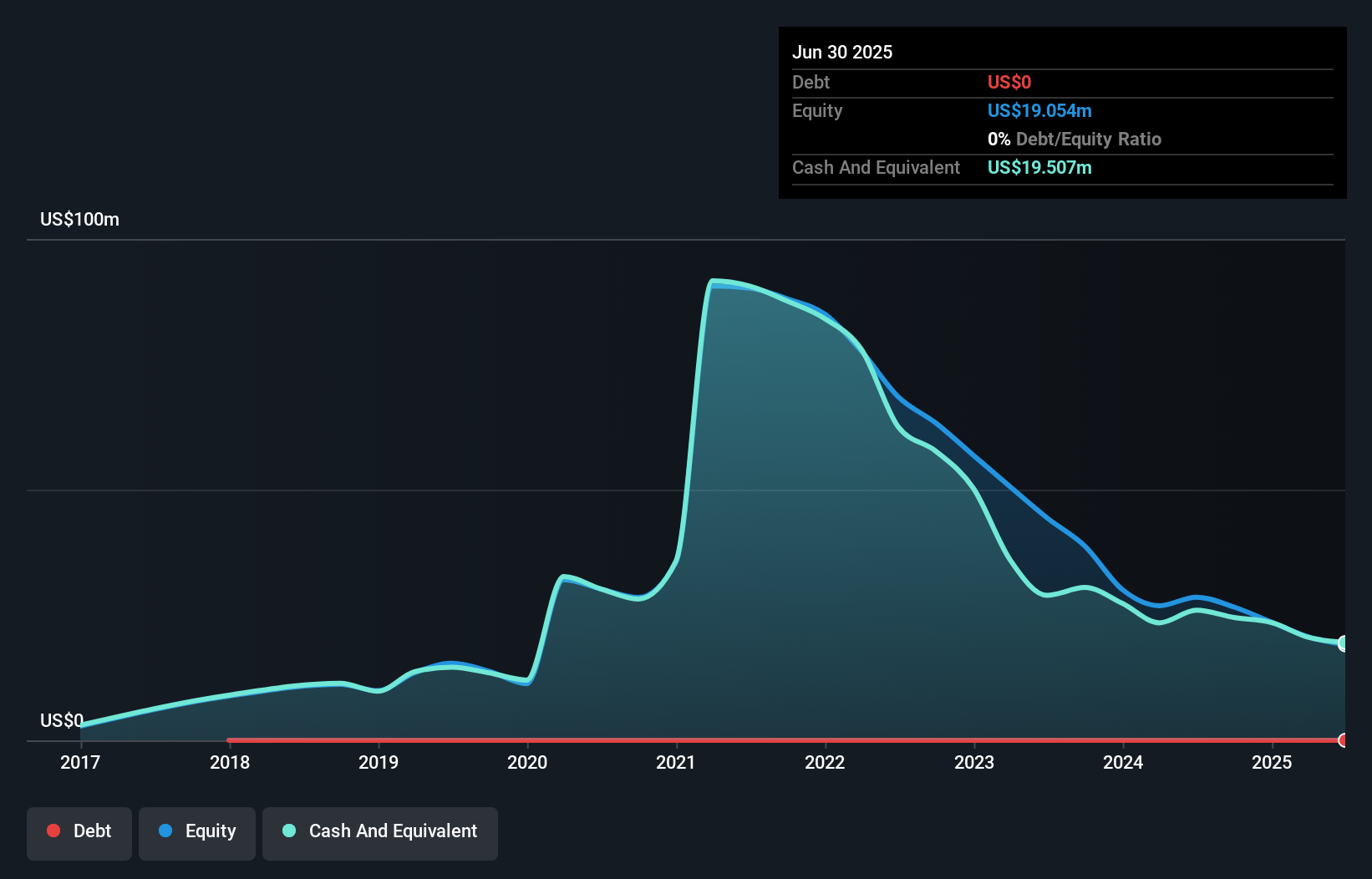
Task: Expand the Debt/Equity Ratio row details
Action: coord(1075,139)
